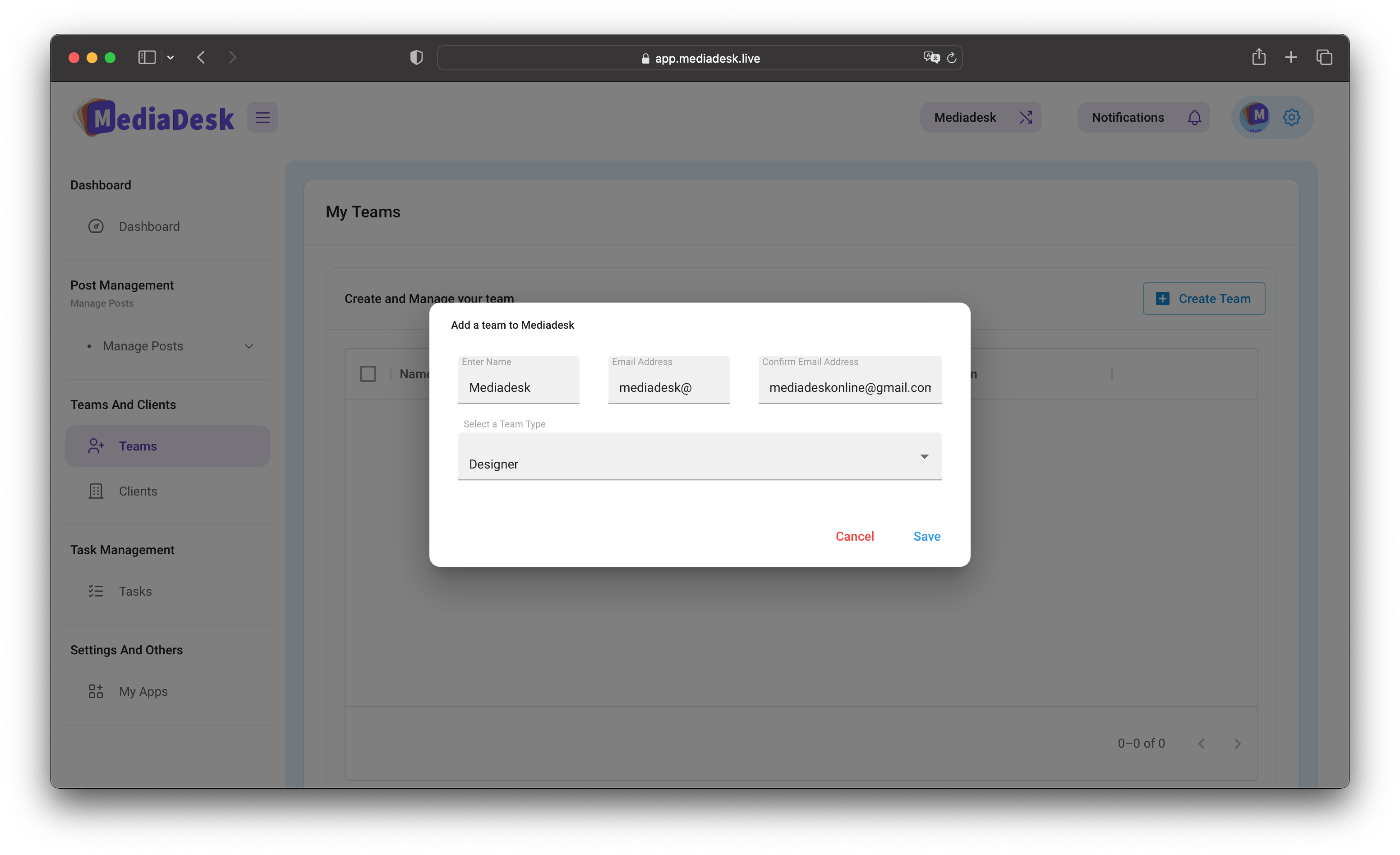Image resolution: width=1400 pixels, height=855 pixels.
Task: Click the '0–0 of 0' pagination text
Action: point(1141,743)
